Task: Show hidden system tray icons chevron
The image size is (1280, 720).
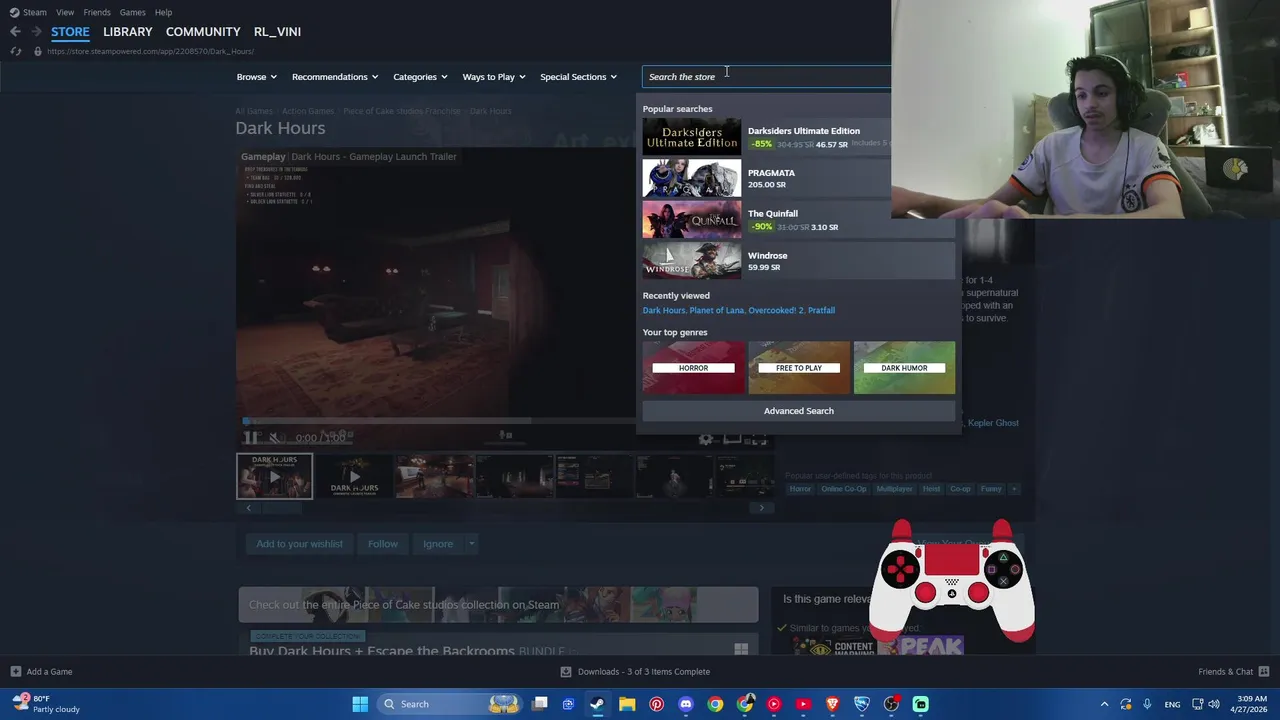Action: click(x=1104, y=704)
